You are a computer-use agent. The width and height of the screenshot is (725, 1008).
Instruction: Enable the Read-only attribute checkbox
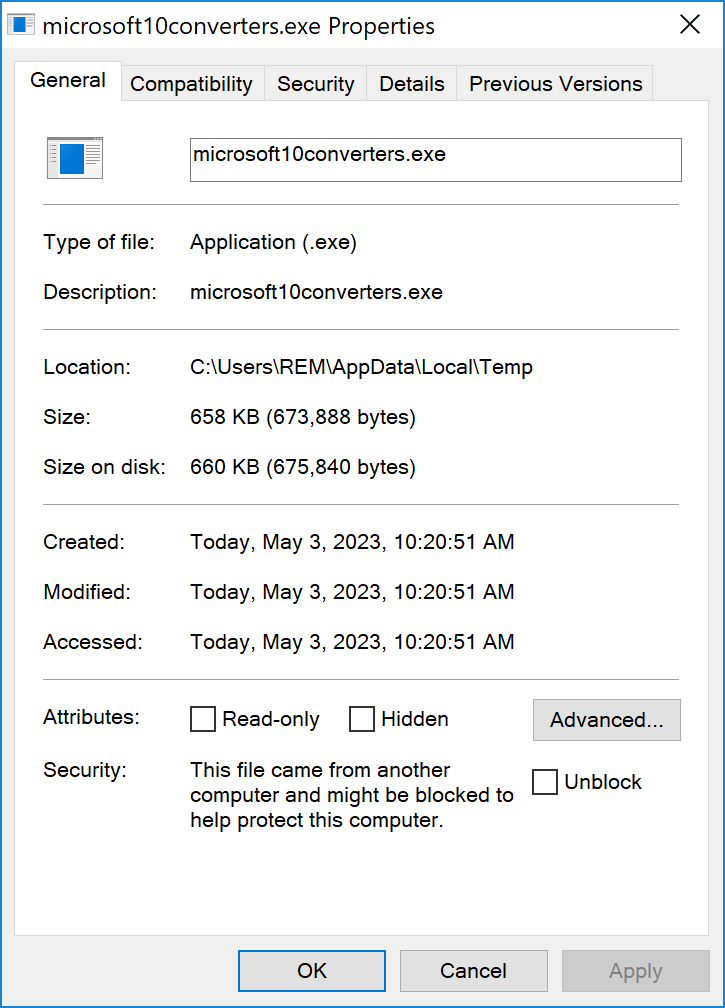[203, 719]
